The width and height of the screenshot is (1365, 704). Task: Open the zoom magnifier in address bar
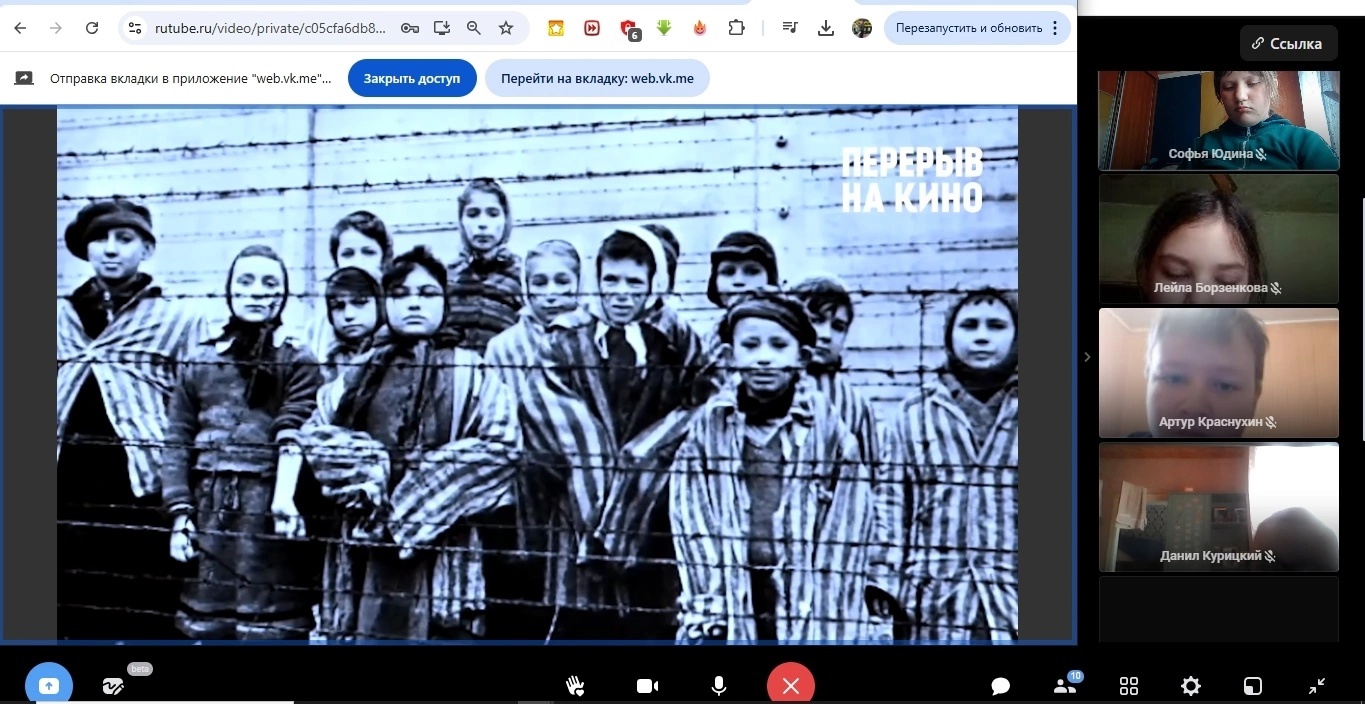pyautogui.click(x=474, y=28)
